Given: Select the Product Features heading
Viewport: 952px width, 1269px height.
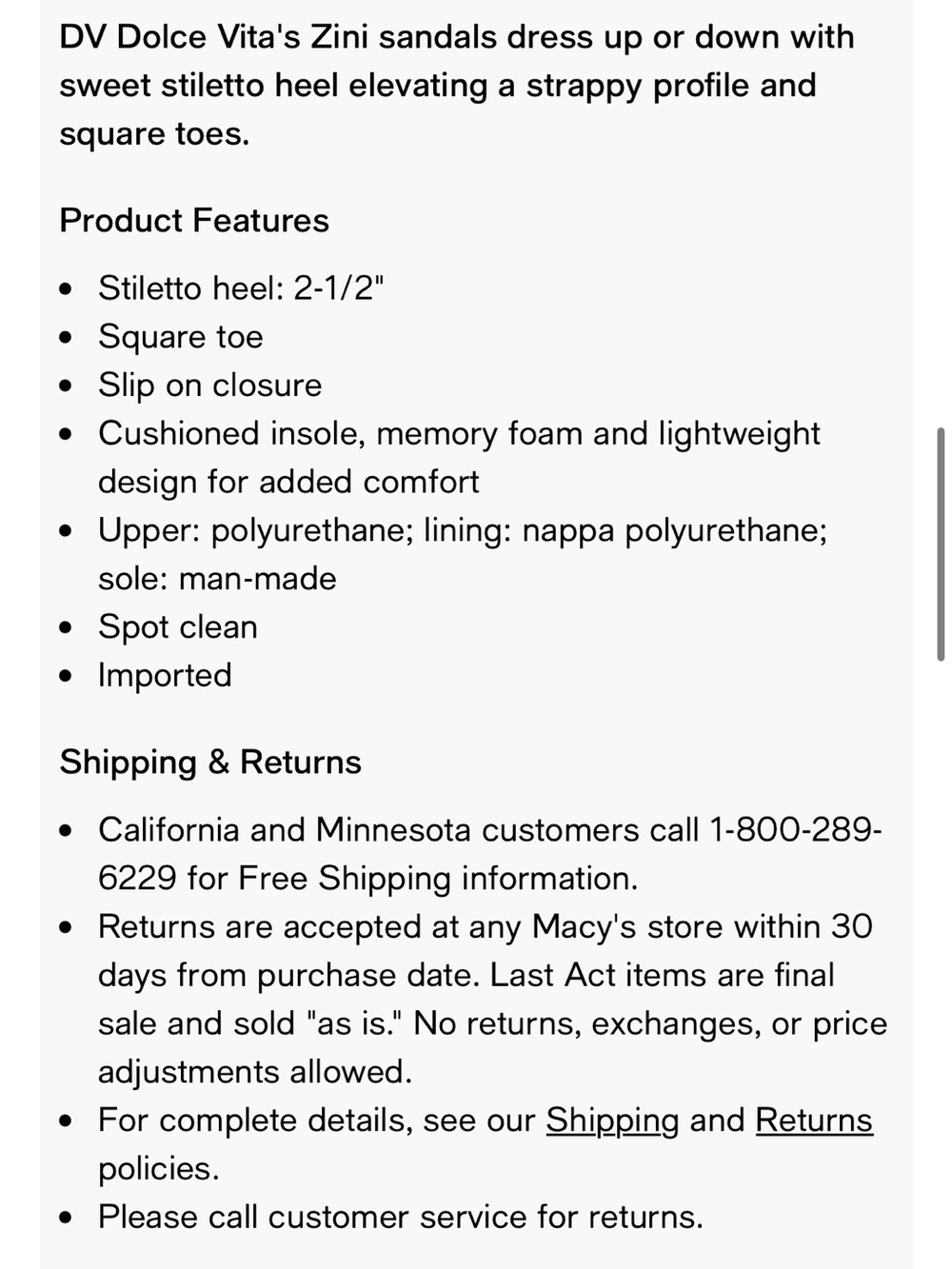Looking at the screenshot, I should 194,221.
